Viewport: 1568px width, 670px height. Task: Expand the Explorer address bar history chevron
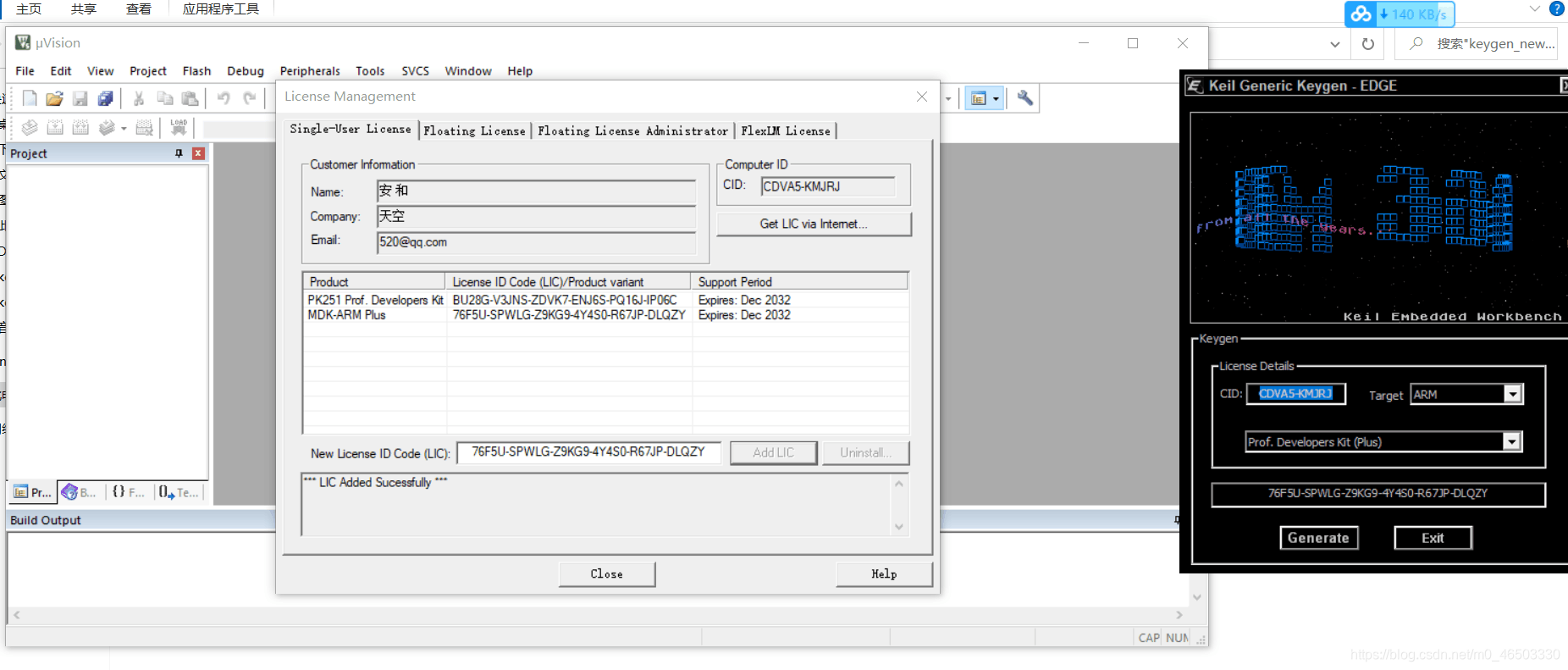tap(1335, 45)
